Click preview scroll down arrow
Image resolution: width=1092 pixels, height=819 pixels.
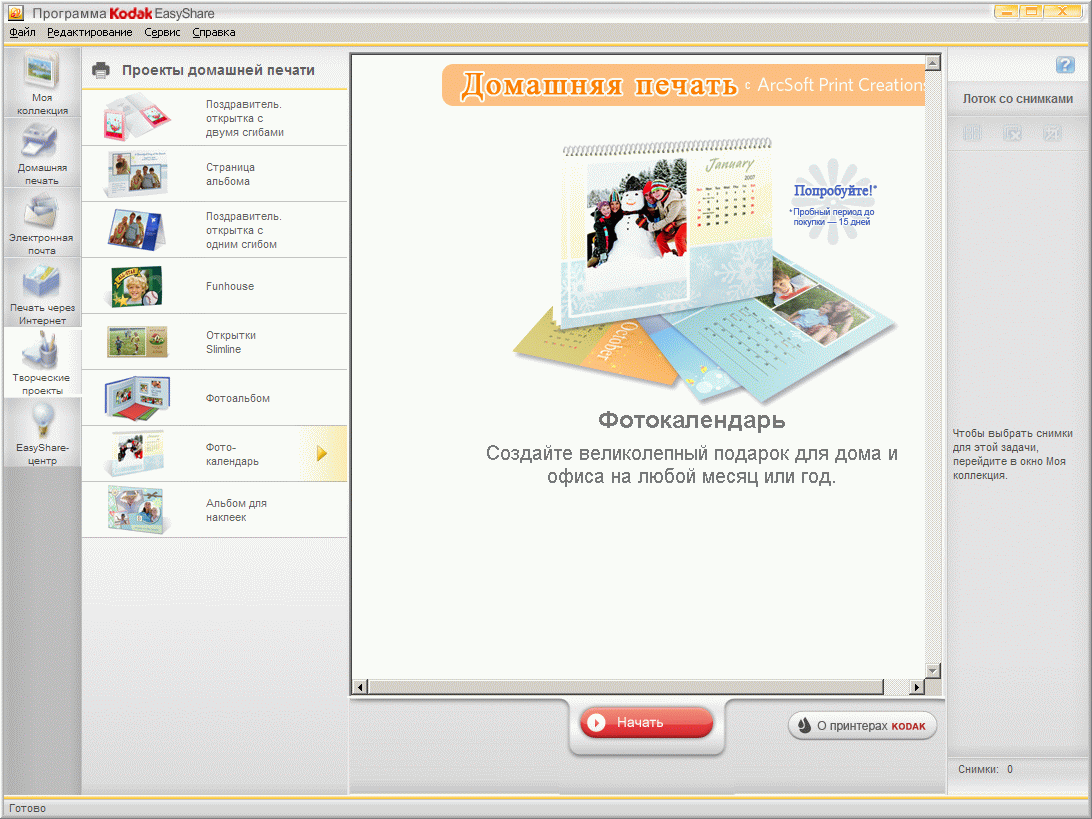(x=933, y=671)
